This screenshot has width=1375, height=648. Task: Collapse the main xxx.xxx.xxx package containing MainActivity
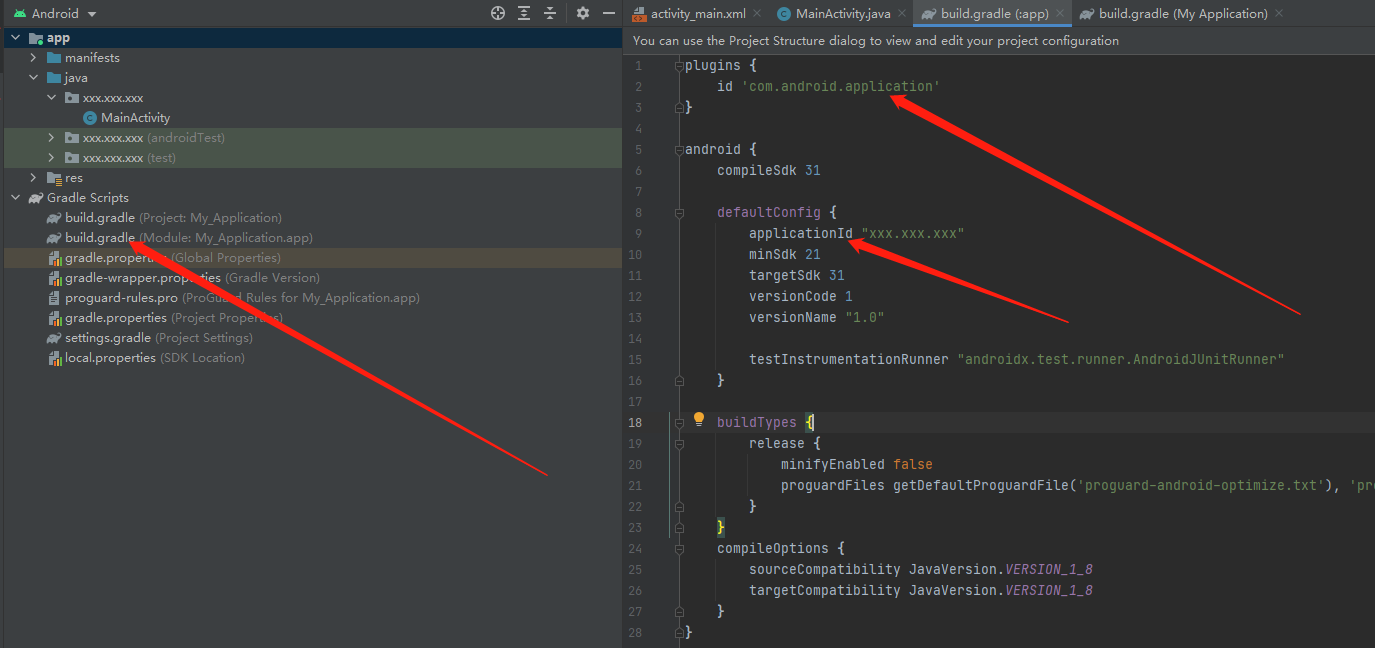52,98
